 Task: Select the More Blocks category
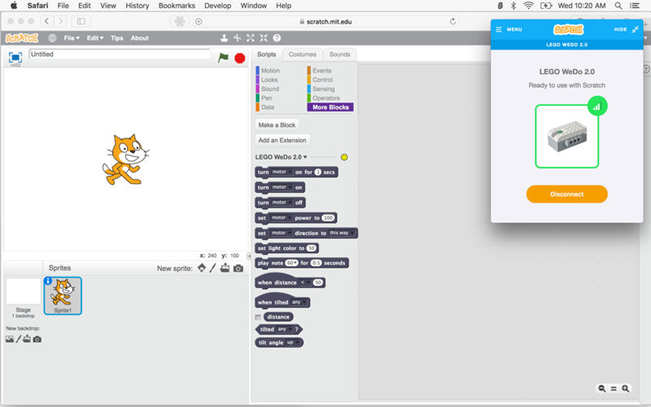330,107
